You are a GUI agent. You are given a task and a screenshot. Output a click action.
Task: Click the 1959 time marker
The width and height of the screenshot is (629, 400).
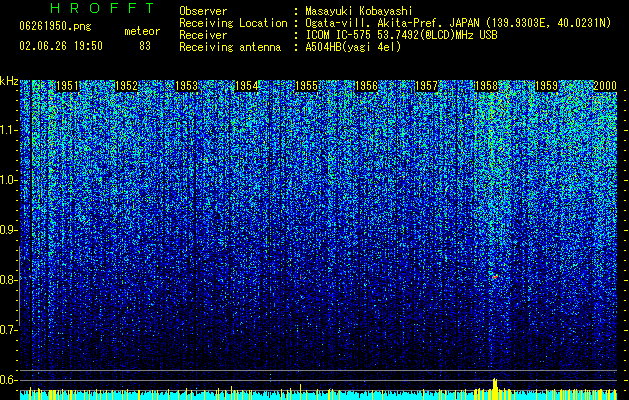click(546, 86)
